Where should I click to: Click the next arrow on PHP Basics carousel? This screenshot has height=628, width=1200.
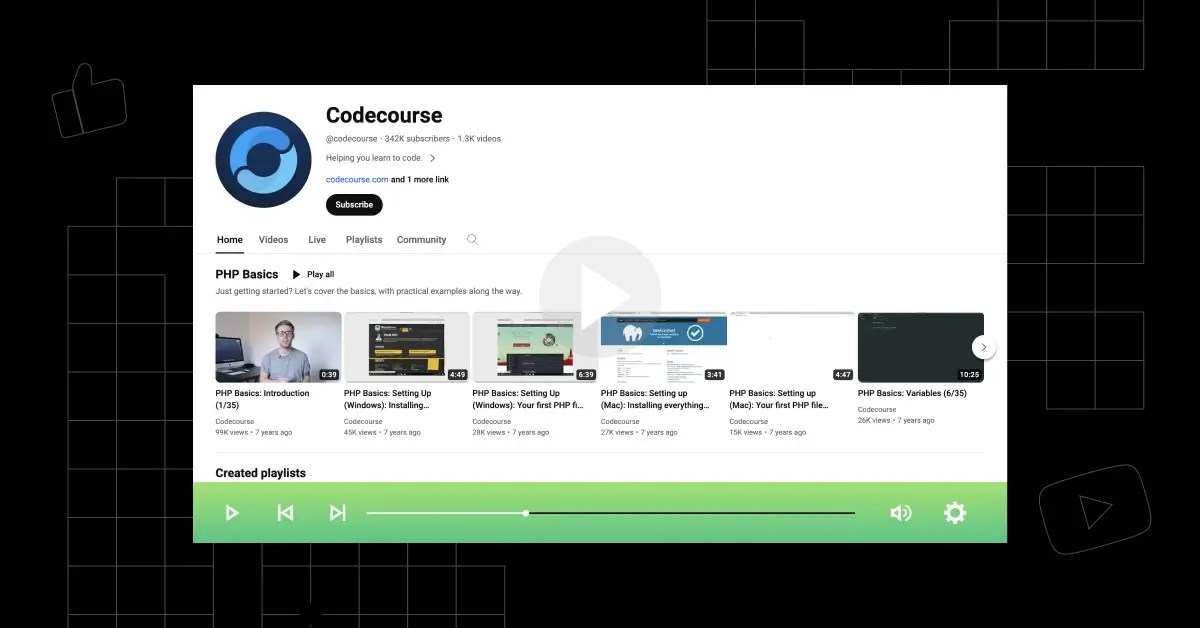pyautogui.click(x=984, y=347)
